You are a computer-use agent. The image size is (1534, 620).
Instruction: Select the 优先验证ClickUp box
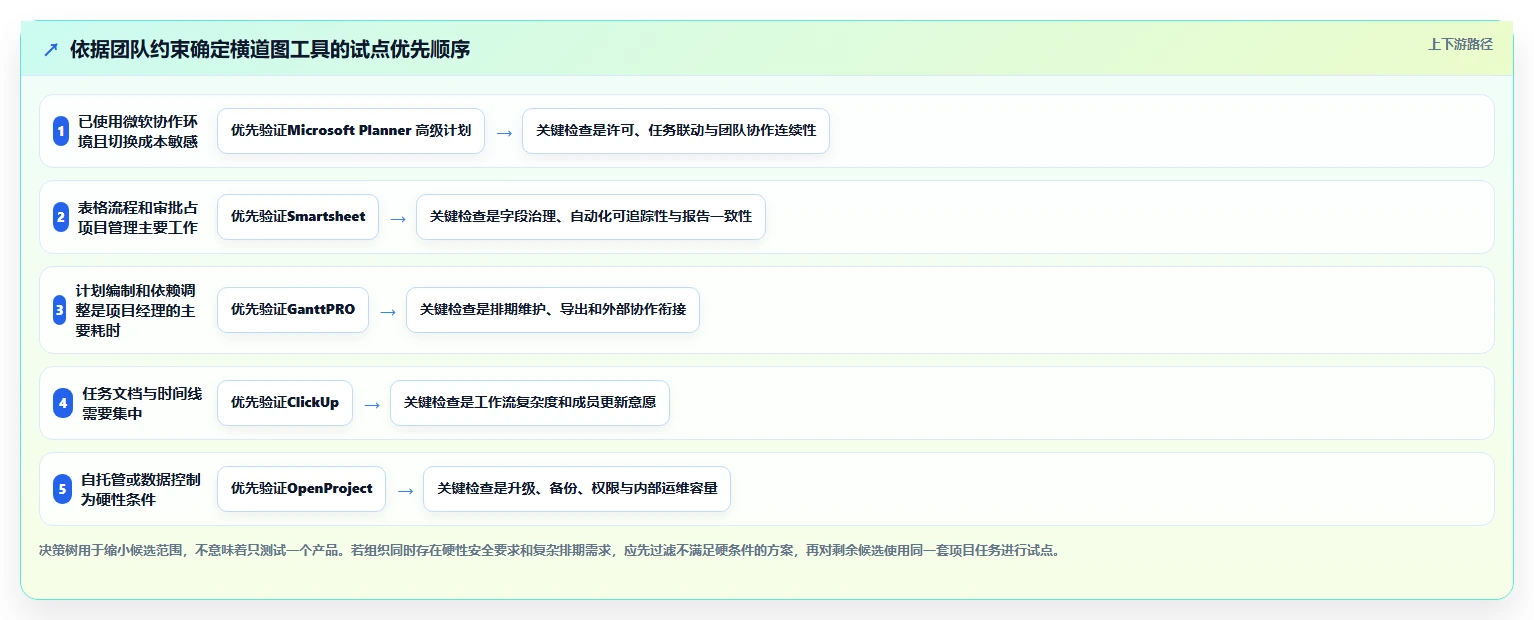point(285,403)
